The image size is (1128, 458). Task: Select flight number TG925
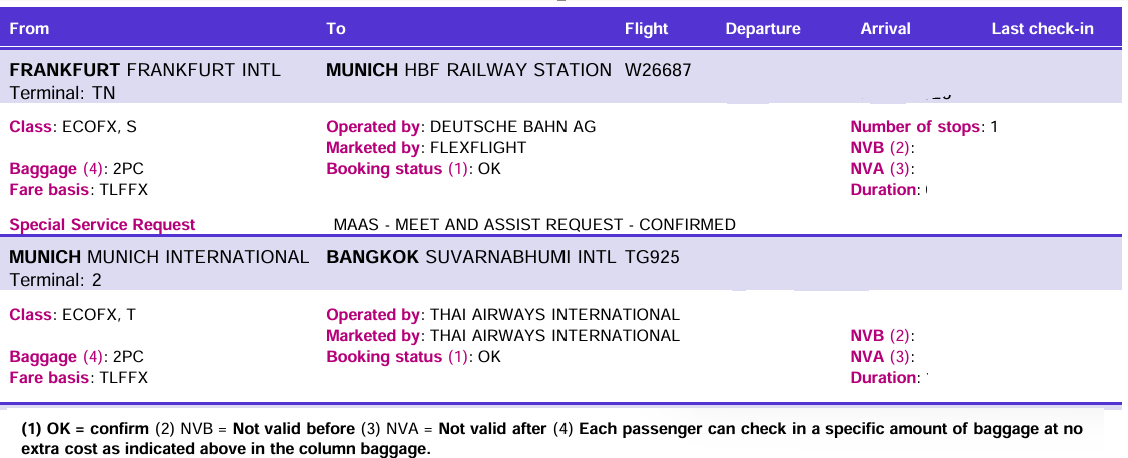click(x=652, y=257)
